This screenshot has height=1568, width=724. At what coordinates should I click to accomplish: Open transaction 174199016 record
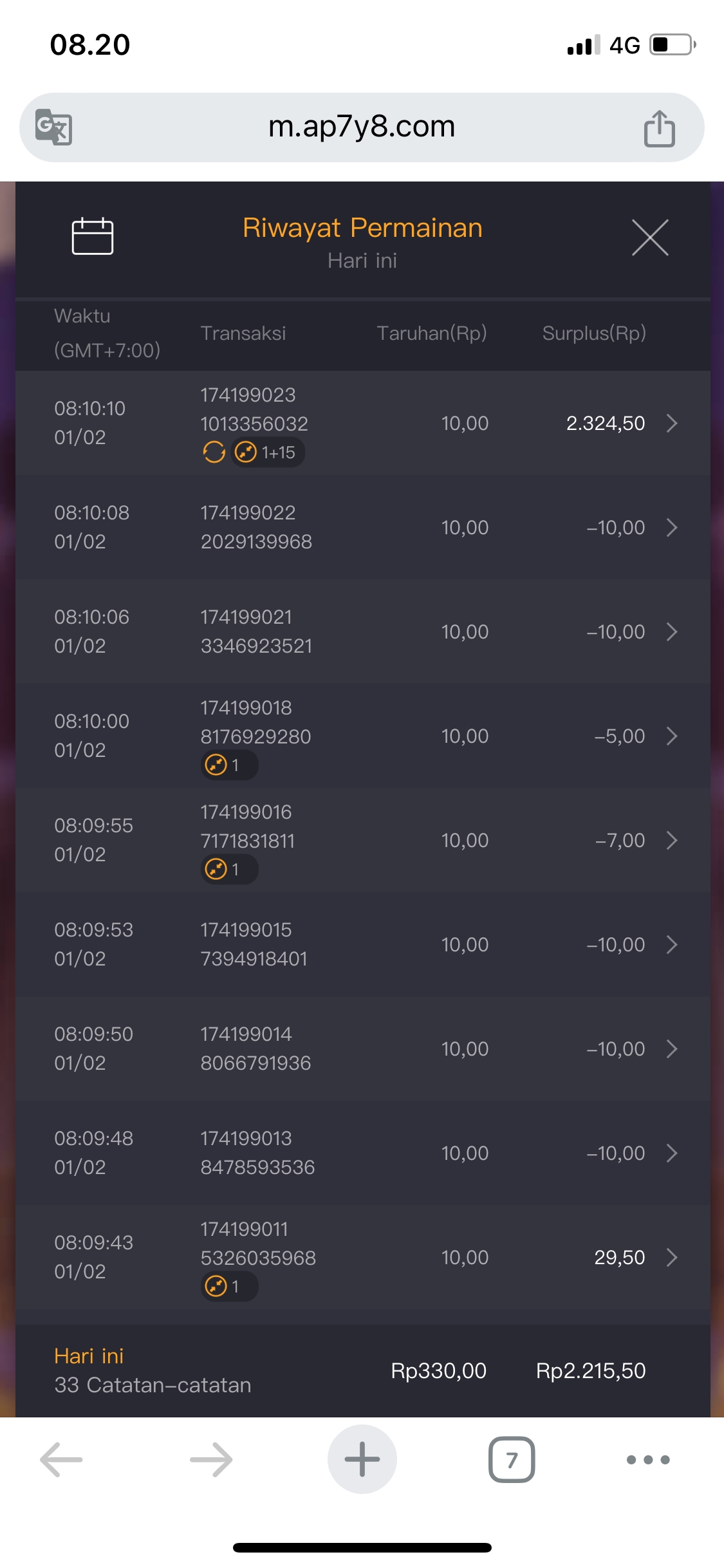247,826
